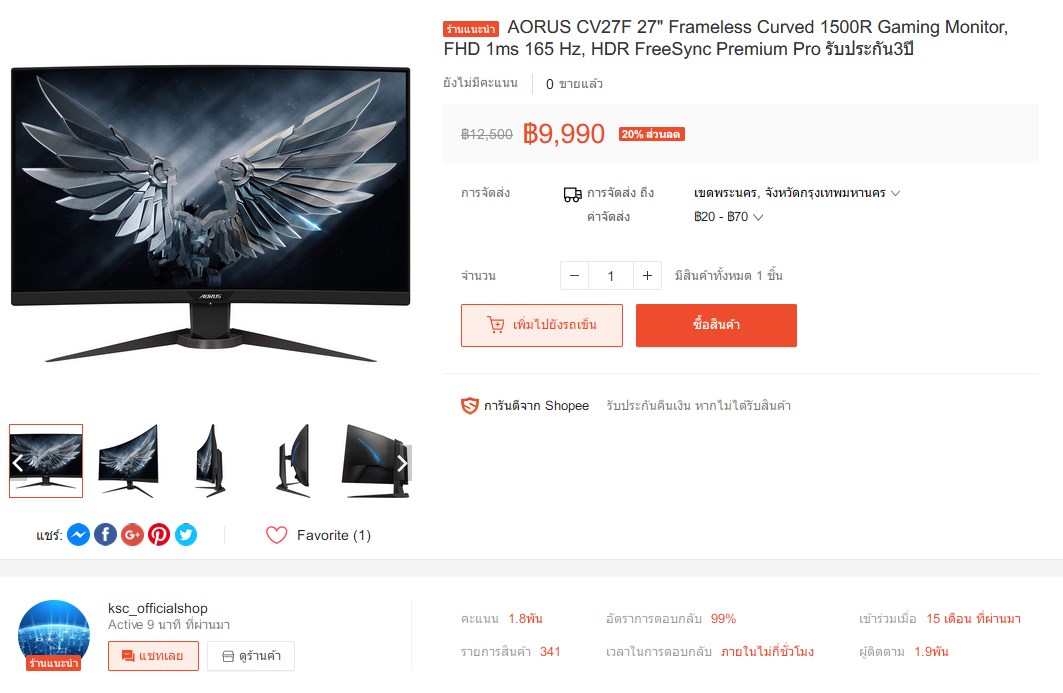Show previous thumbnail with left arrow
This screenshot has height=693, width=1063.
[18, 463]
